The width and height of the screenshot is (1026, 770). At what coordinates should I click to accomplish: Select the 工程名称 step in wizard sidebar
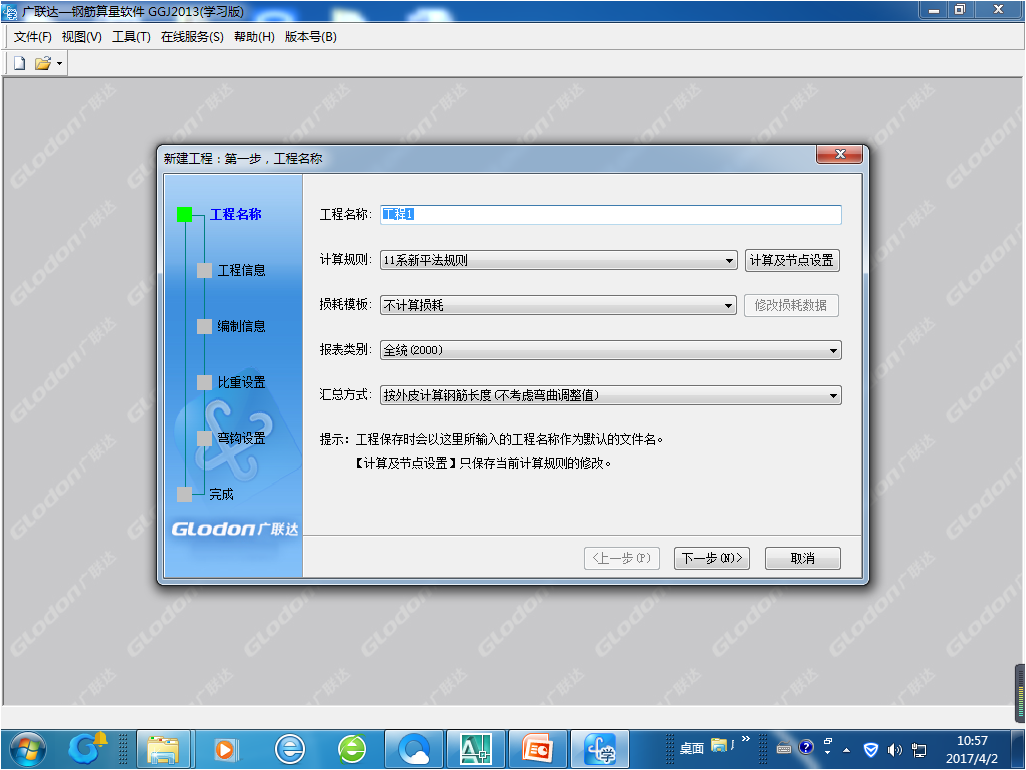point(236,215)
